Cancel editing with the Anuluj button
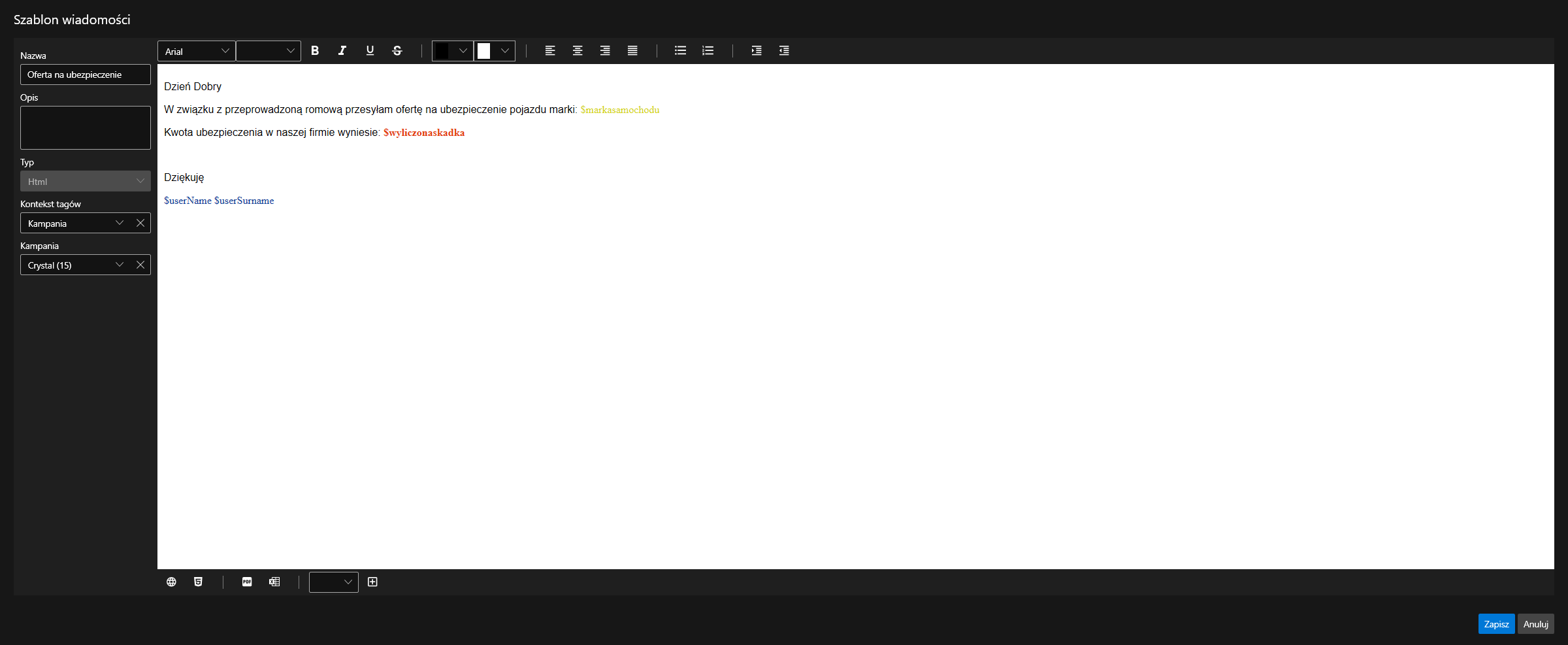 point(1535,624)
